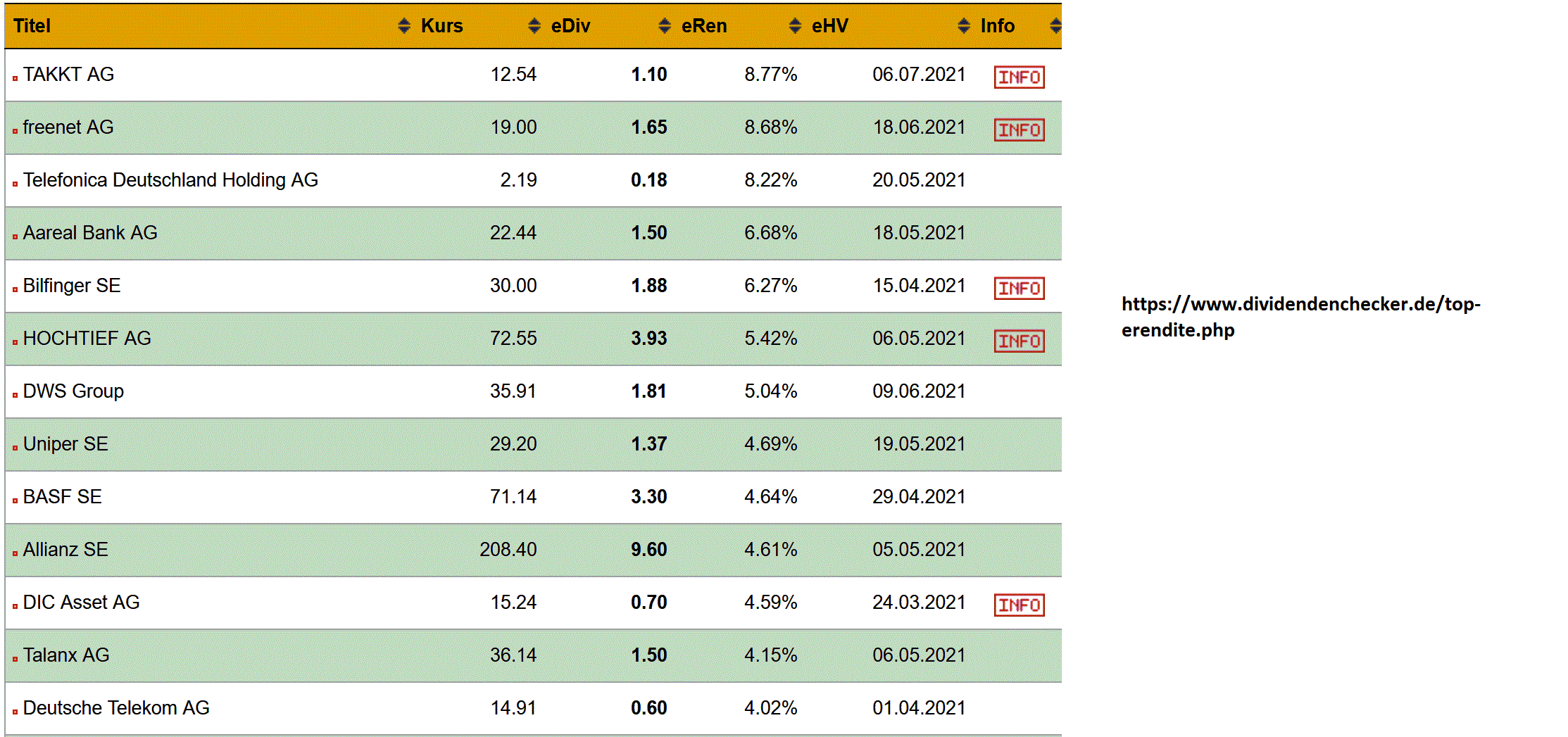Click the red bullet beside freenet AG

tap(15, 131)
